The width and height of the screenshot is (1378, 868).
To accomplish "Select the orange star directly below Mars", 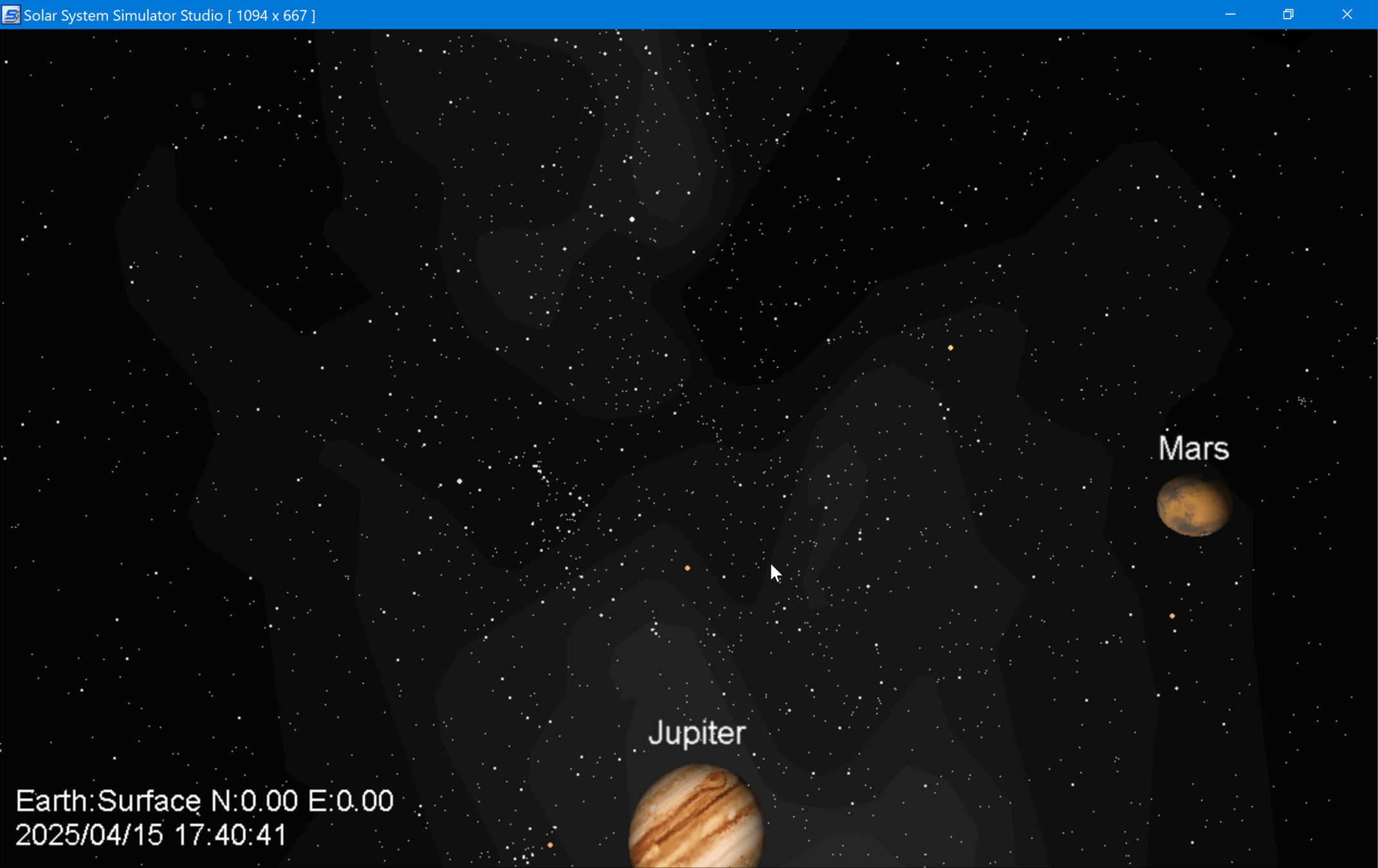I will 1172,616.
